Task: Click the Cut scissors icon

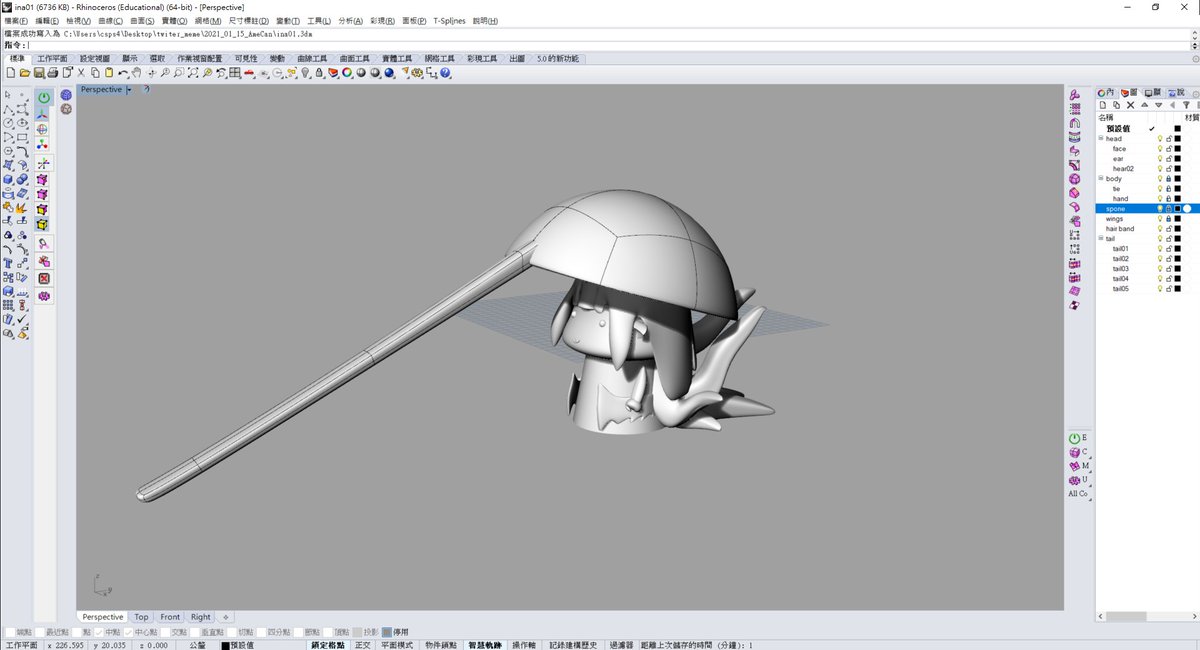Action: [x=81, y=73]
